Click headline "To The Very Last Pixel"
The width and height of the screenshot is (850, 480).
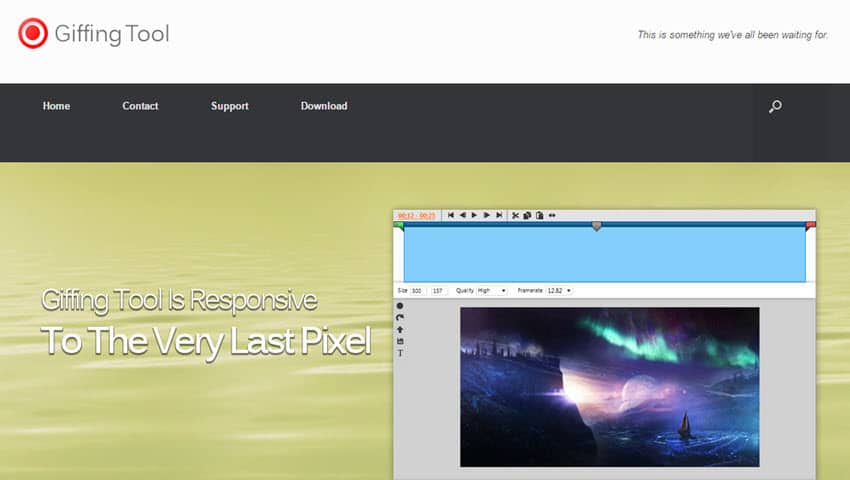[x=206, y=342]
